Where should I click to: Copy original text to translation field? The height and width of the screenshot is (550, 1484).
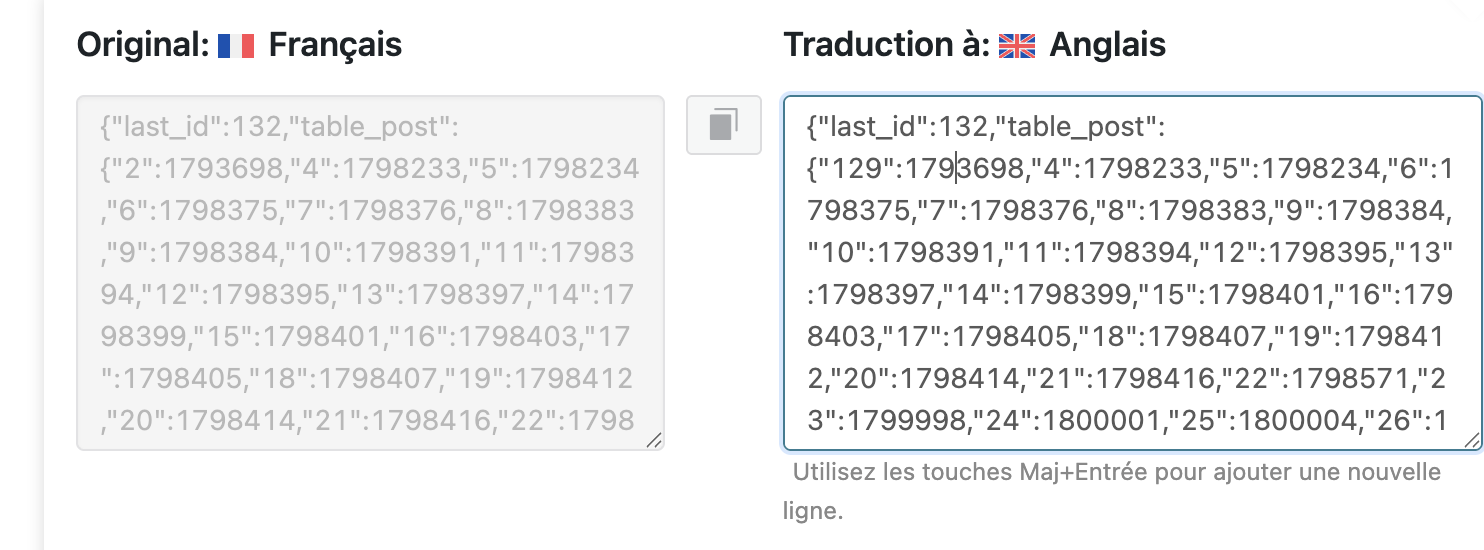(724, 125)
